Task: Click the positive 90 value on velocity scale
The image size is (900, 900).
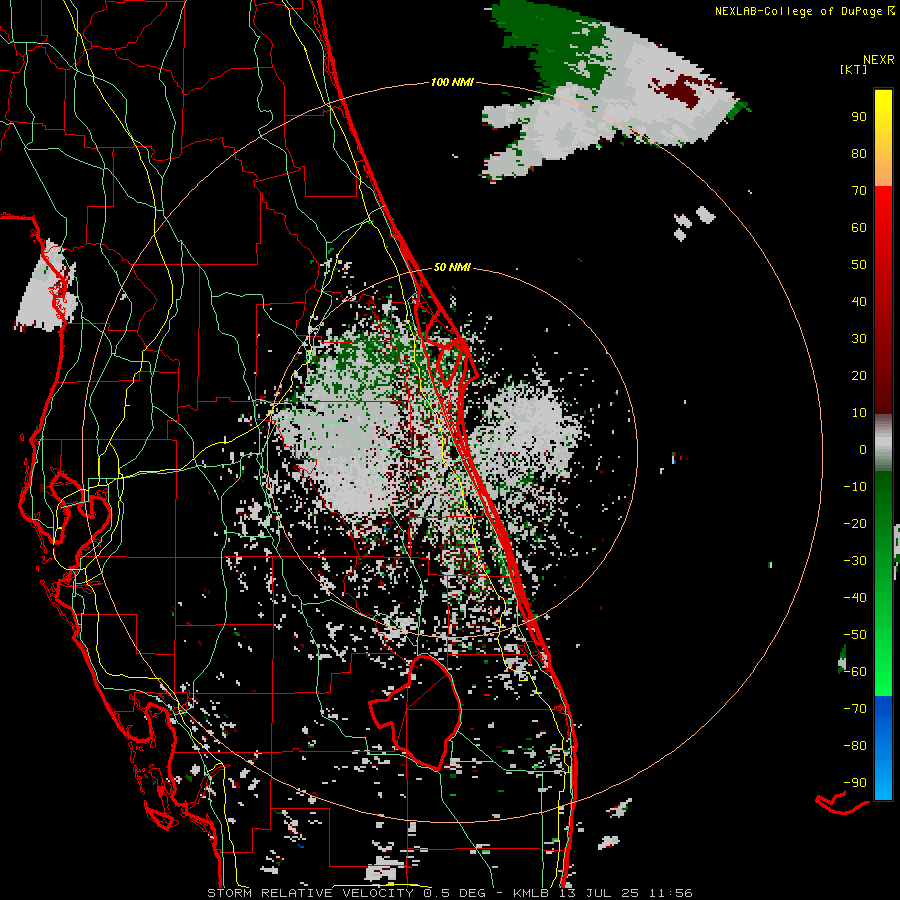Action: (859, 117)
